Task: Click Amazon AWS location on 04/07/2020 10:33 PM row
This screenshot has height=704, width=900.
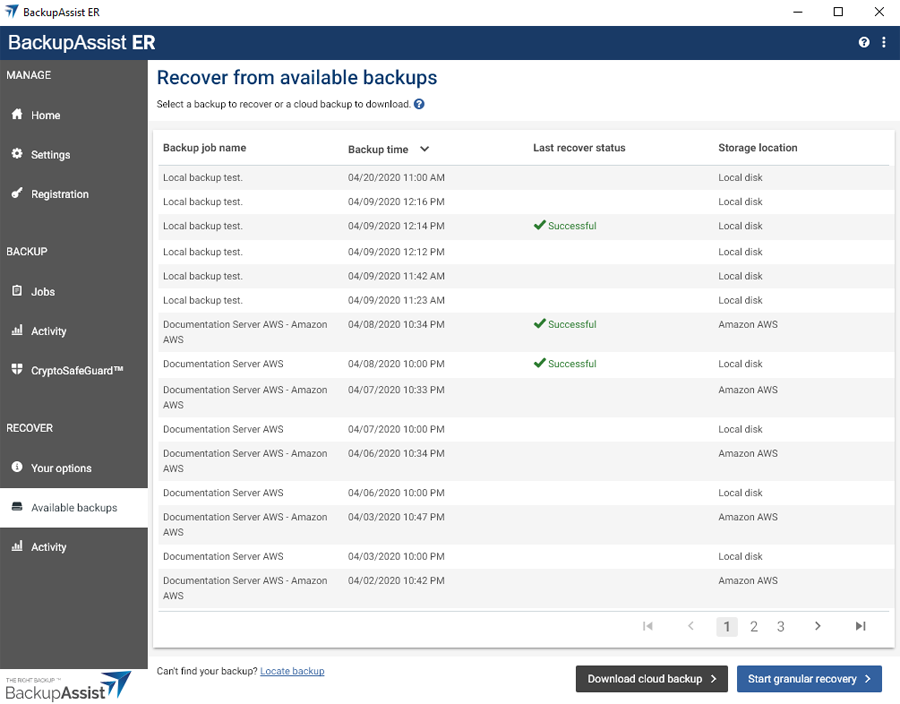Action: 748,390
